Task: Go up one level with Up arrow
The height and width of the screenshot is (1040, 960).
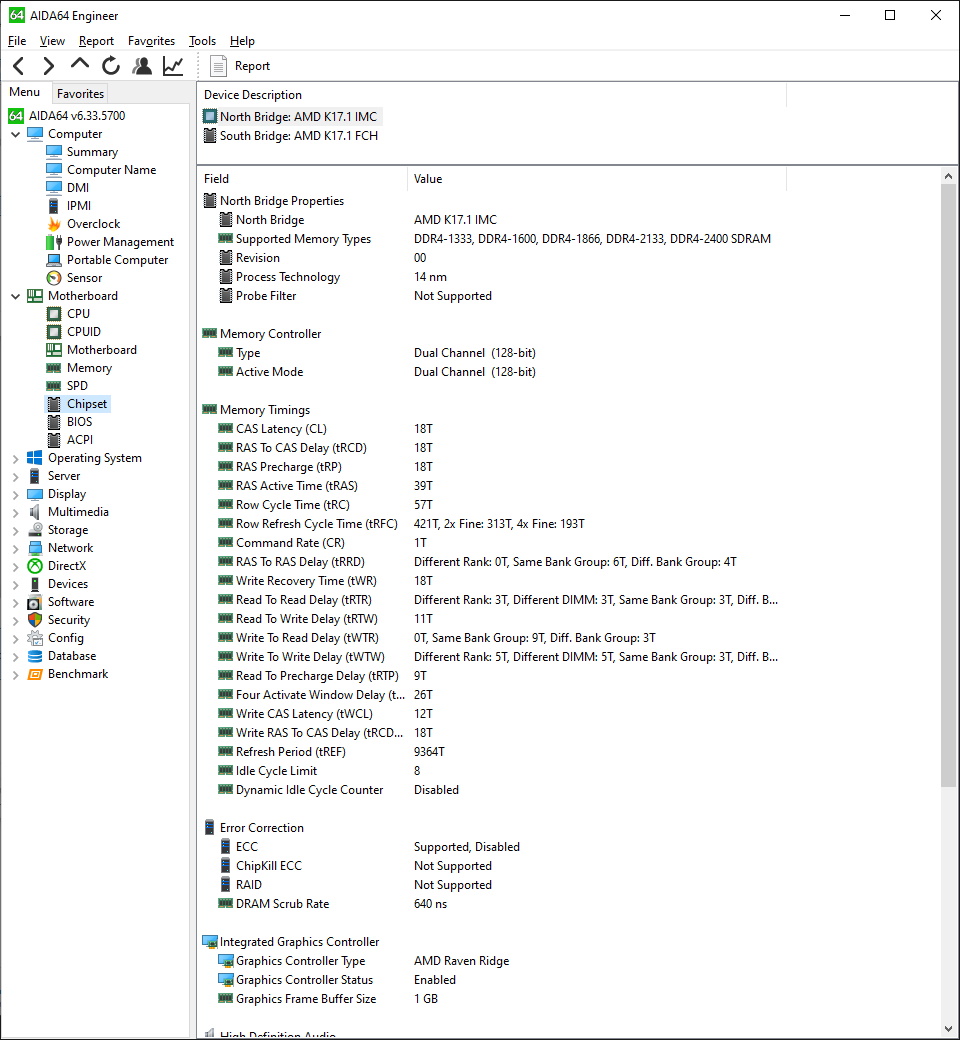Action: click(80, 64)
